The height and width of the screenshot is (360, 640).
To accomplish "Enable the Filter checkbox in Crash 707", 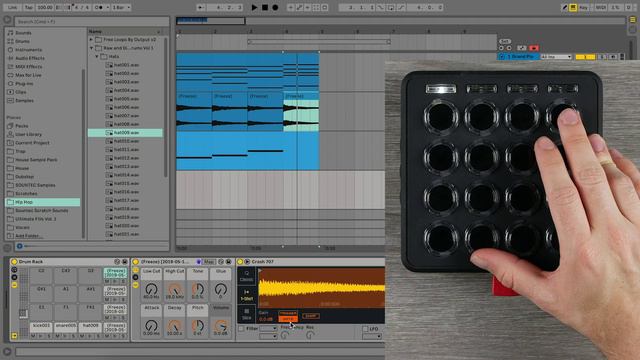I will (241, 328).
